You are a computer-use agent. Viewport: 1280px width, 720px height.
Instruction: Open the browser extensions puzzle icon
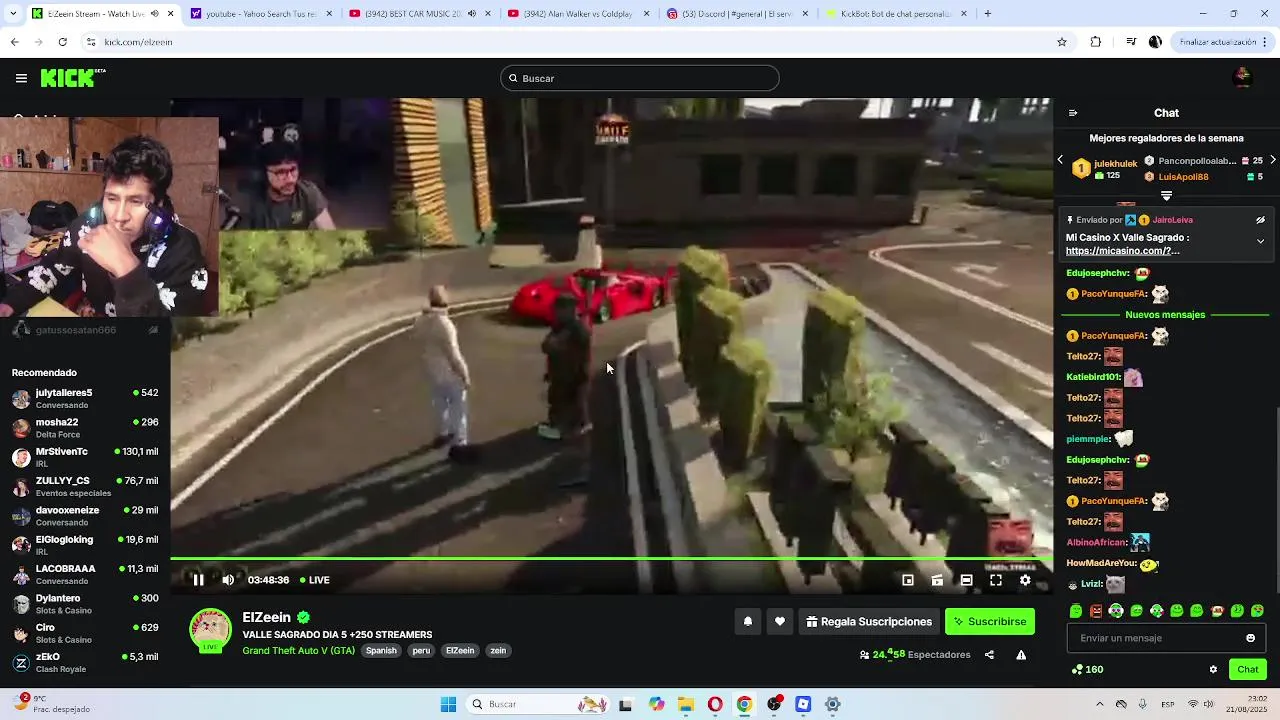point(1096,42)
